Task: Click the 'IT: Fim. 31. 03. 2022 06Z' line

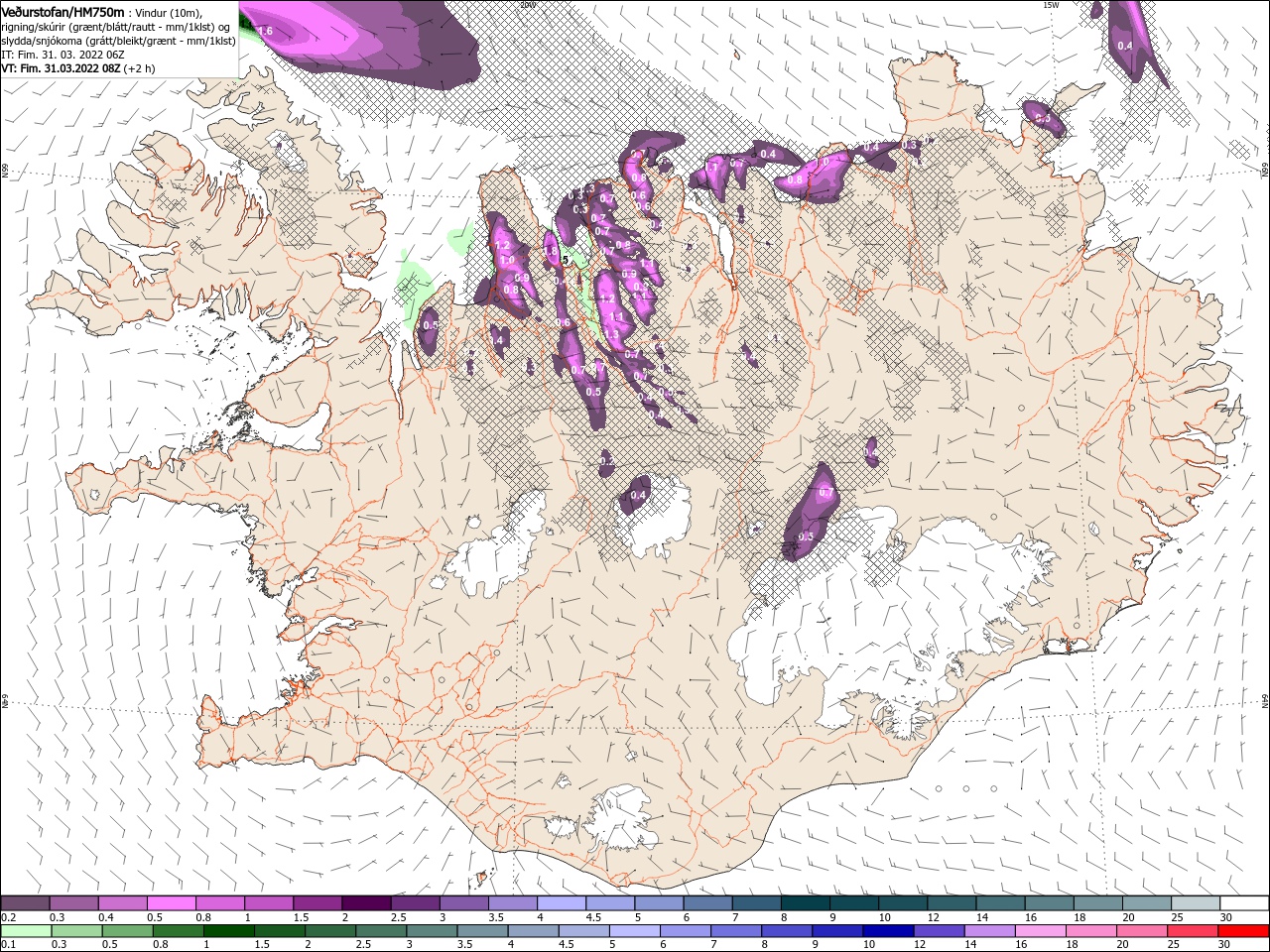Action: [63, 55]
